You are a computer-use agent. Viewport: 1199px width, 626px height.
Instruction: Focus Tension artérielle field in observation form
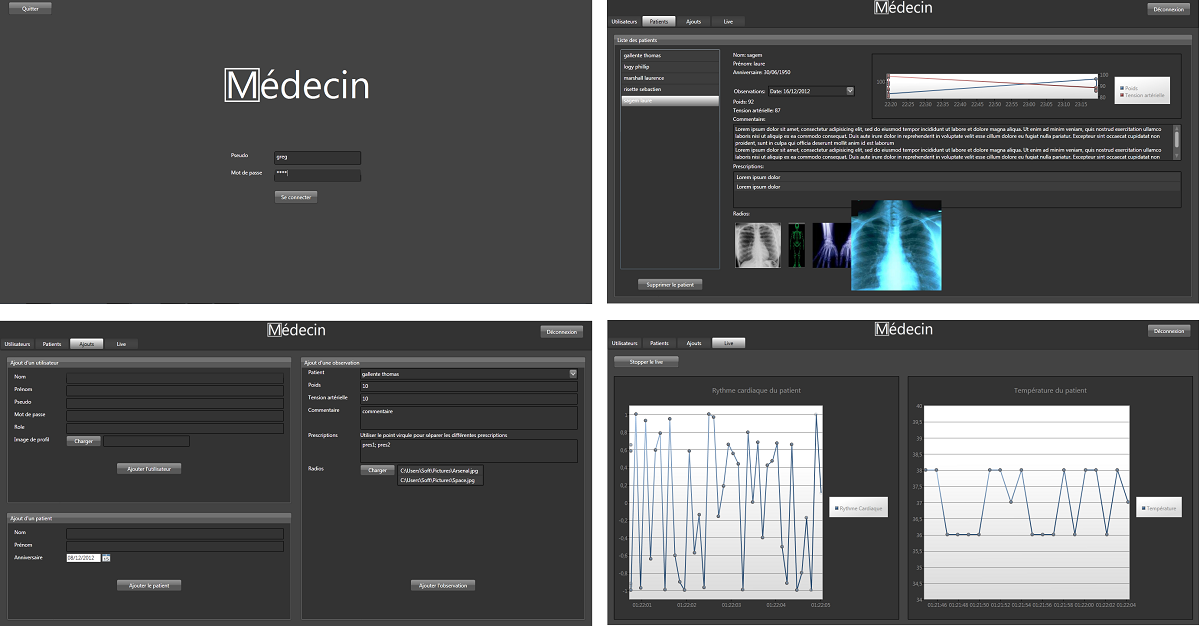469,398
